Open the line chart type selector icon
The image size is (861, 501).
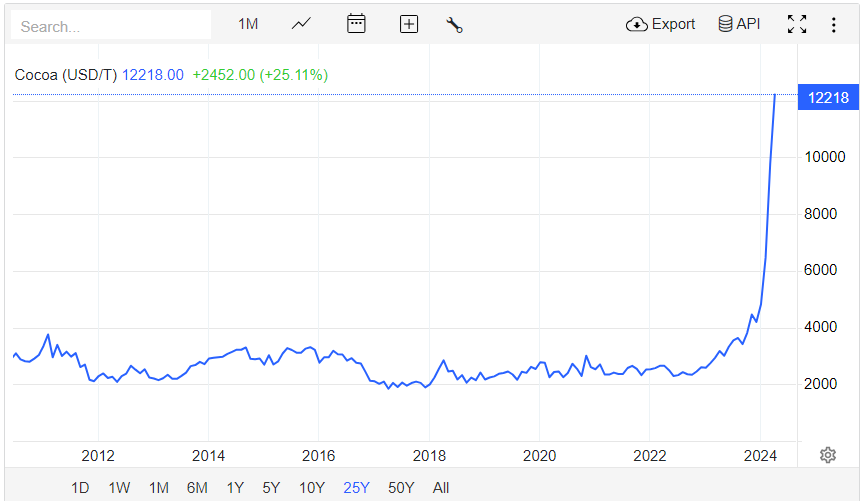pyautogui.click(x=301, y=24)
